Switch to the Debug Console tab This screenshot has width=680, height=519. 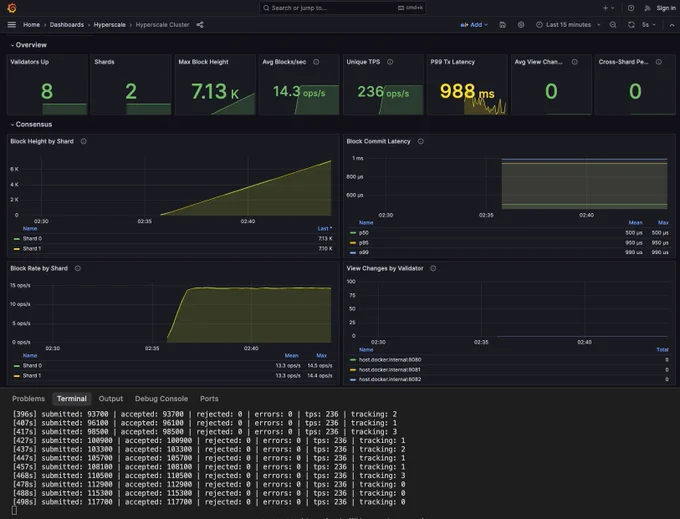coord(161,398)
